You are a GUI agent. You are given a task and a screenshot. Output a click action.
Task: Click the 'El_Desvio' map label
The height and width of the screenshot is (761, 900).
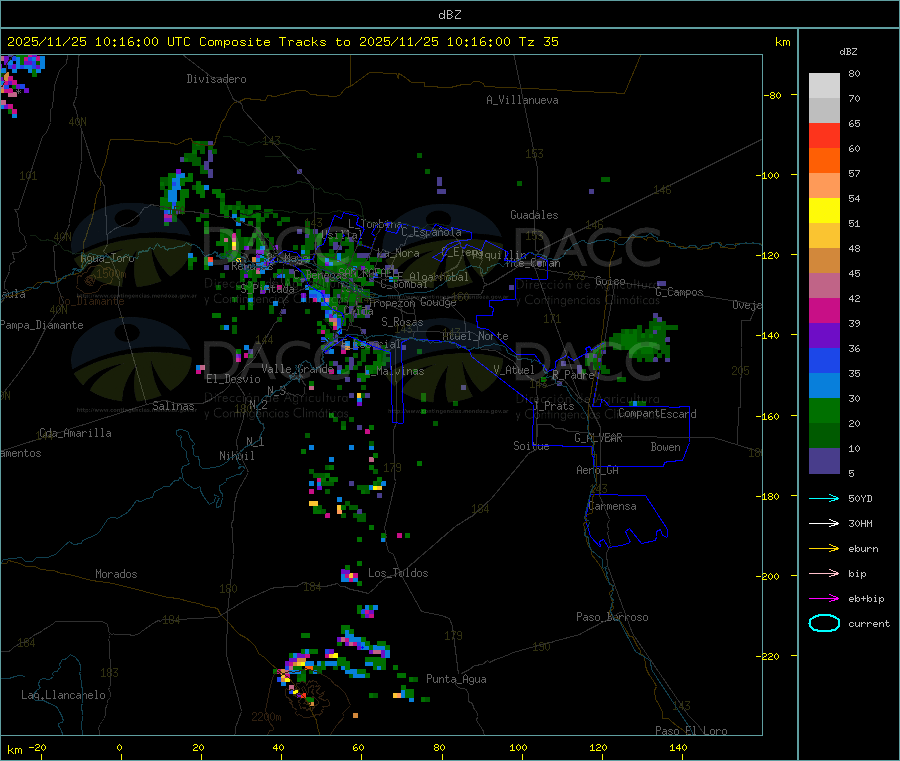coord(234,379)
